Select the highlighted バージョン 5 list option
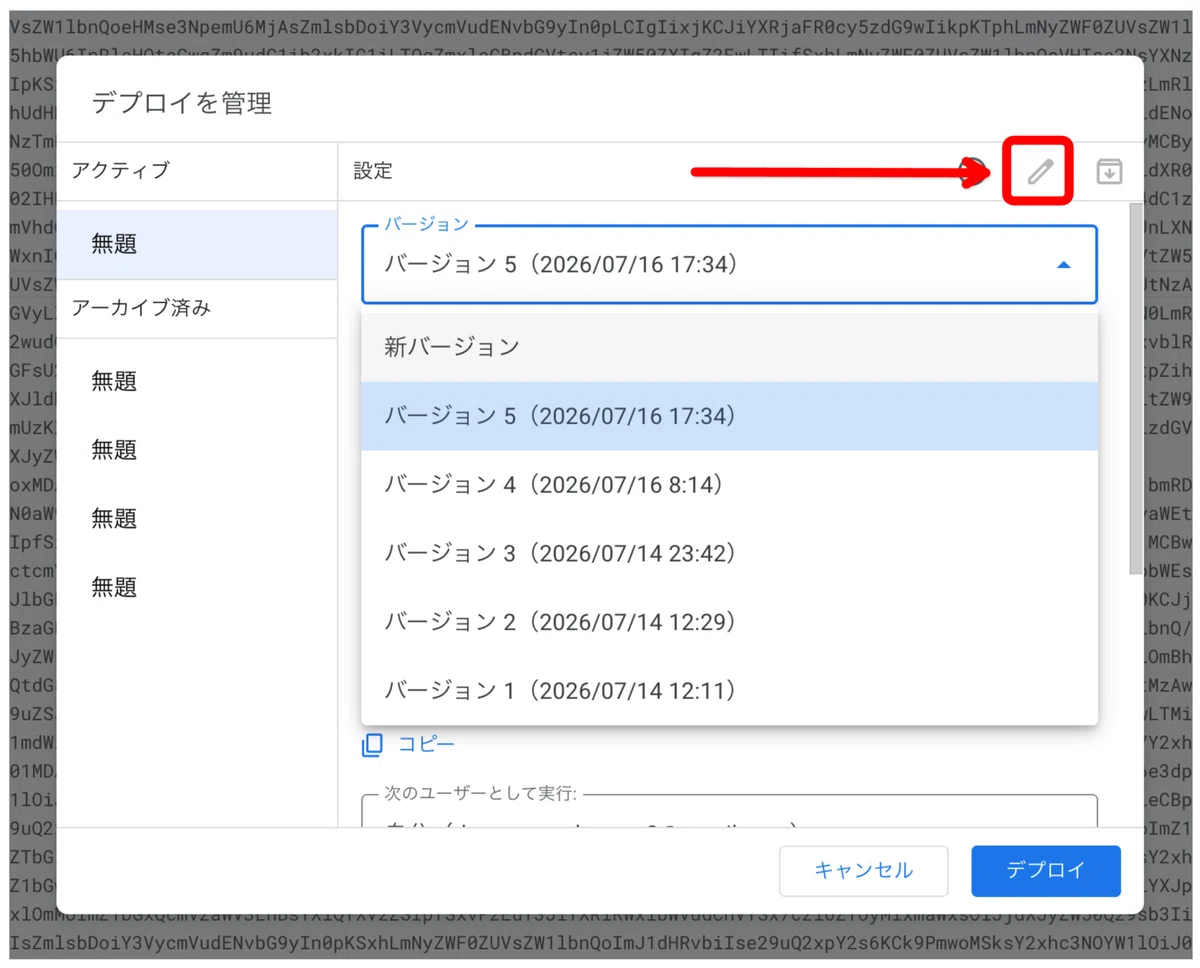 click(729, 415)
